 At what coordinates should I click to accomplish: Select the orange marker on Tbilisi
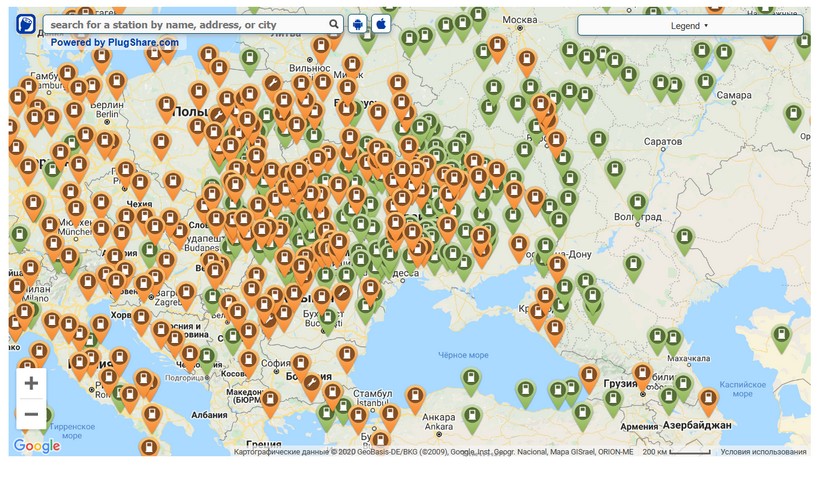(x=642, y=376)
